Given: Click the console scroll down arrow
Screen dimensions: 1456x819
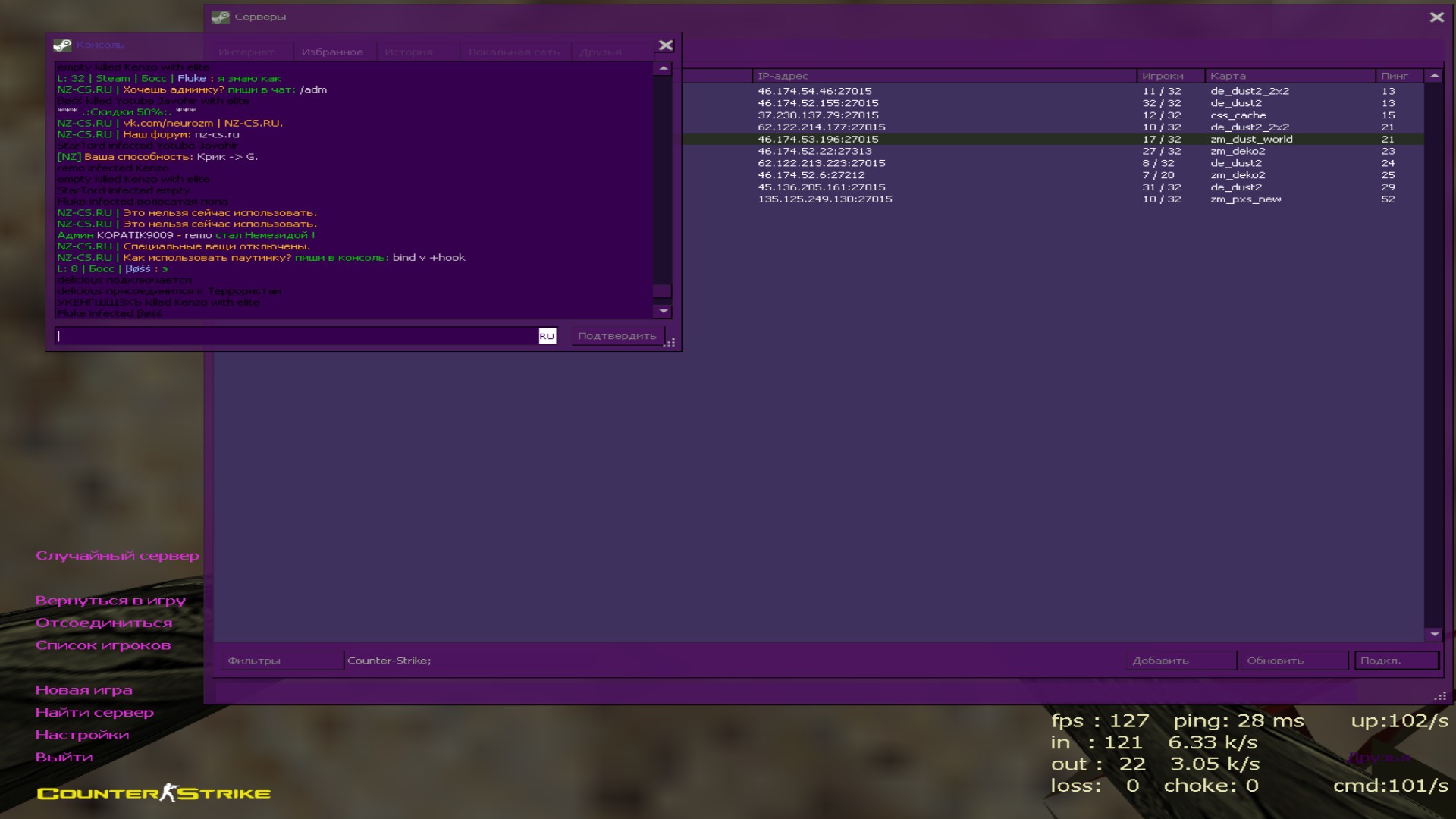Looking at the screenshot, I should (x=664, y=311).
